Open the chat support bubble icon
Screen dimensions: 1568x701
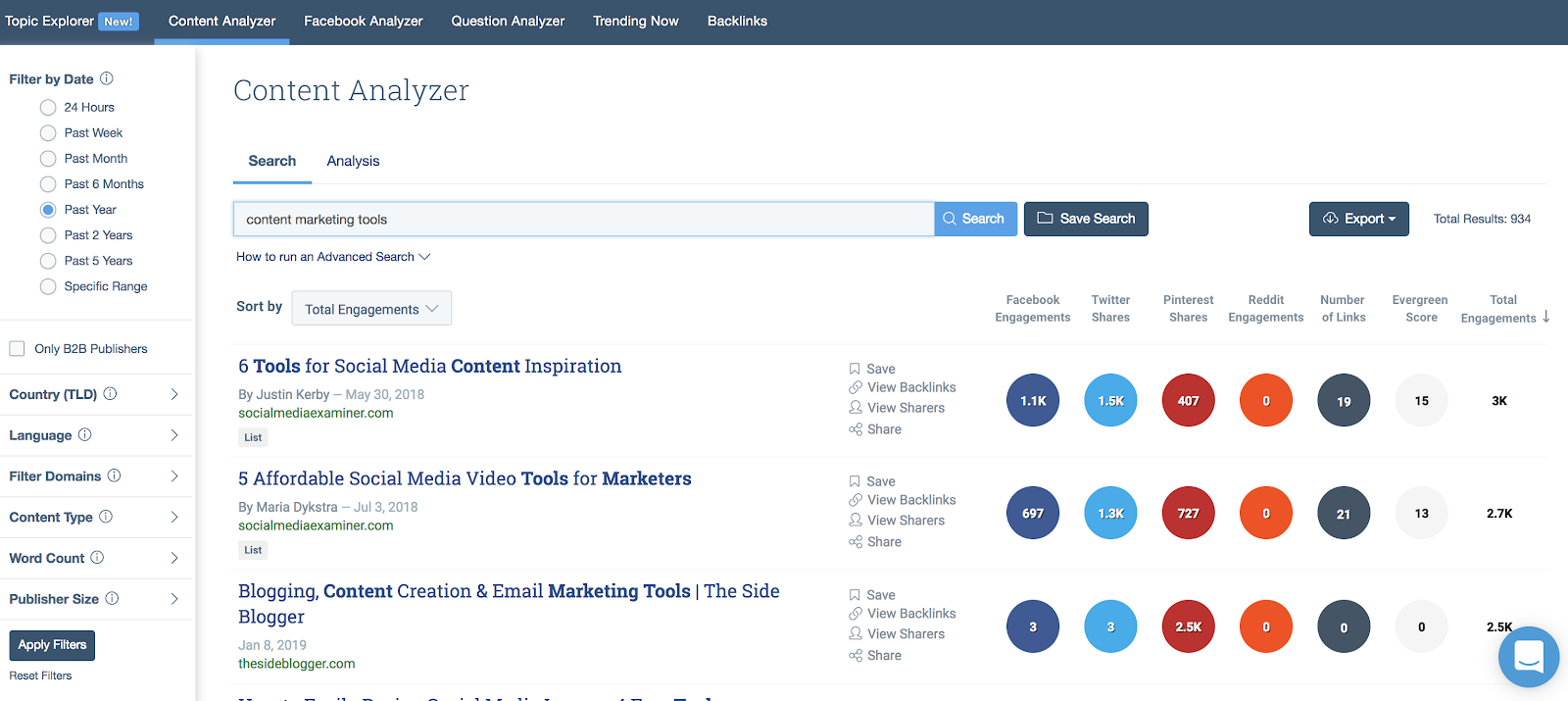(x=1528, y=656)
